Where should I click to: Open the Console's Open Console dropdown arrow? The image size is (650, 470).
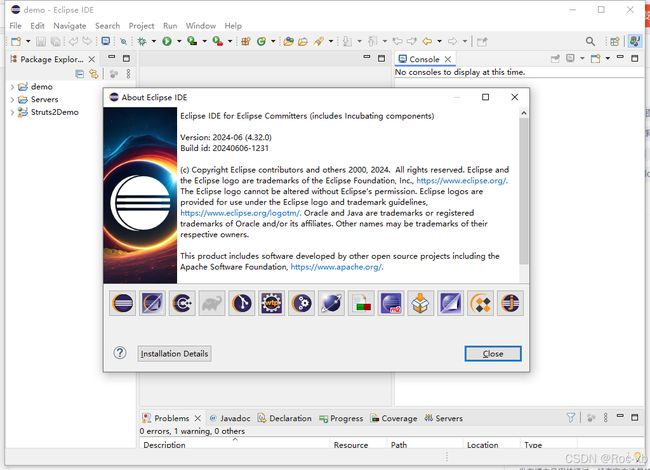(x=608, y=58)
